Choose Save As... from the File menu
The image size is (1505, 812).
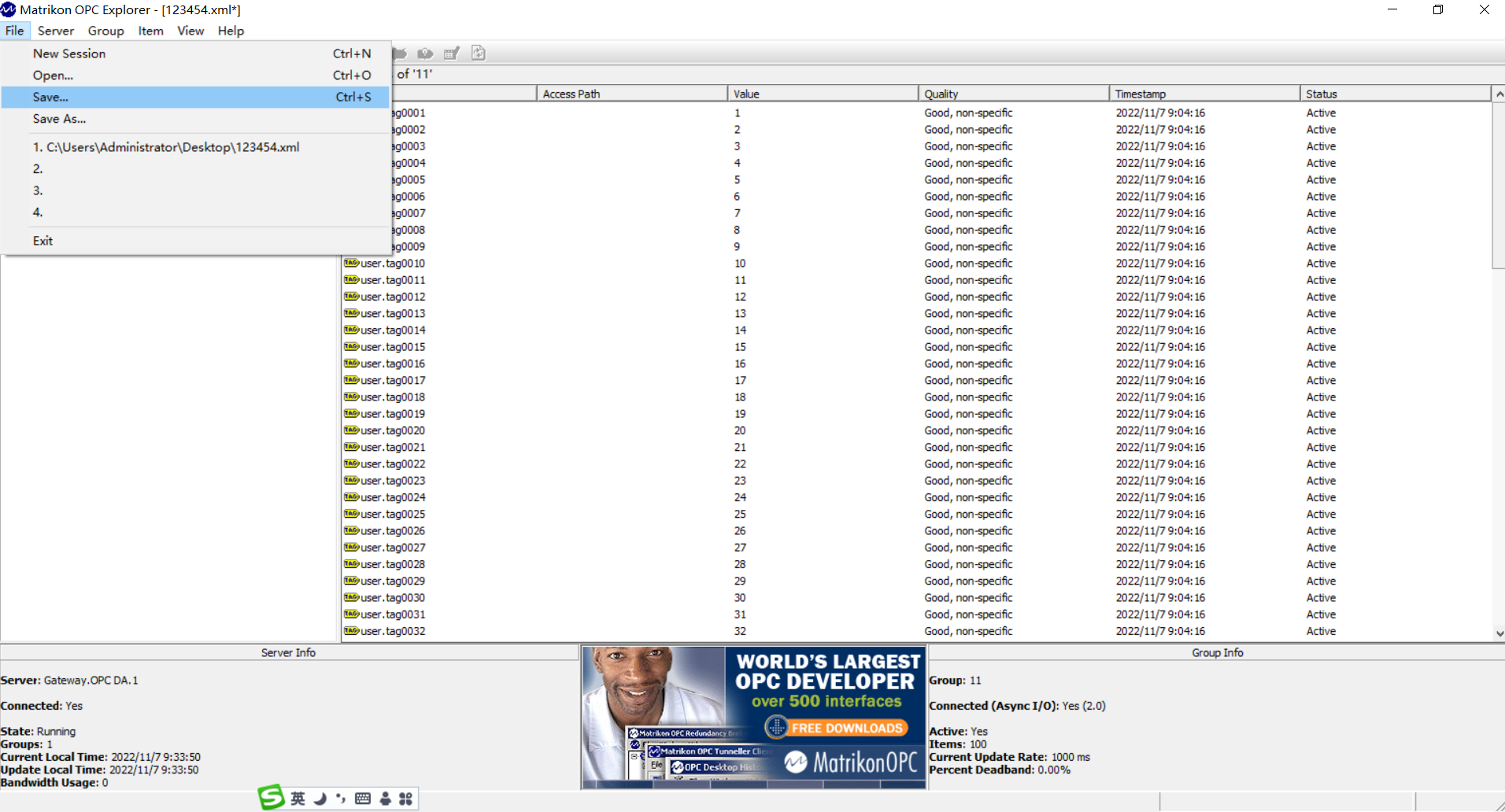[x=195, y=119]
